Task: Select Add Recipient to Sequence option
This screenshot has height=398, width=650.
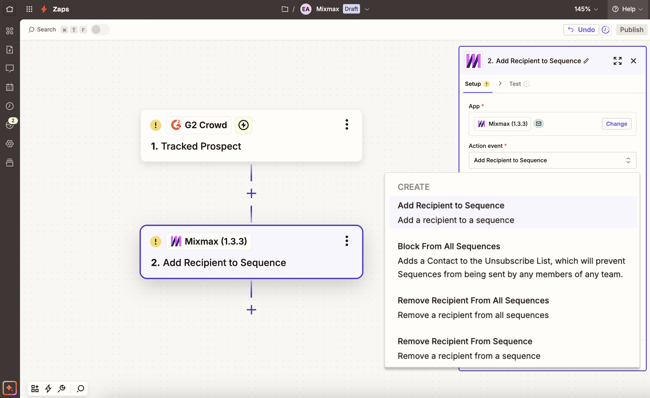Action: pyautogui.click(x=512, y=212)
